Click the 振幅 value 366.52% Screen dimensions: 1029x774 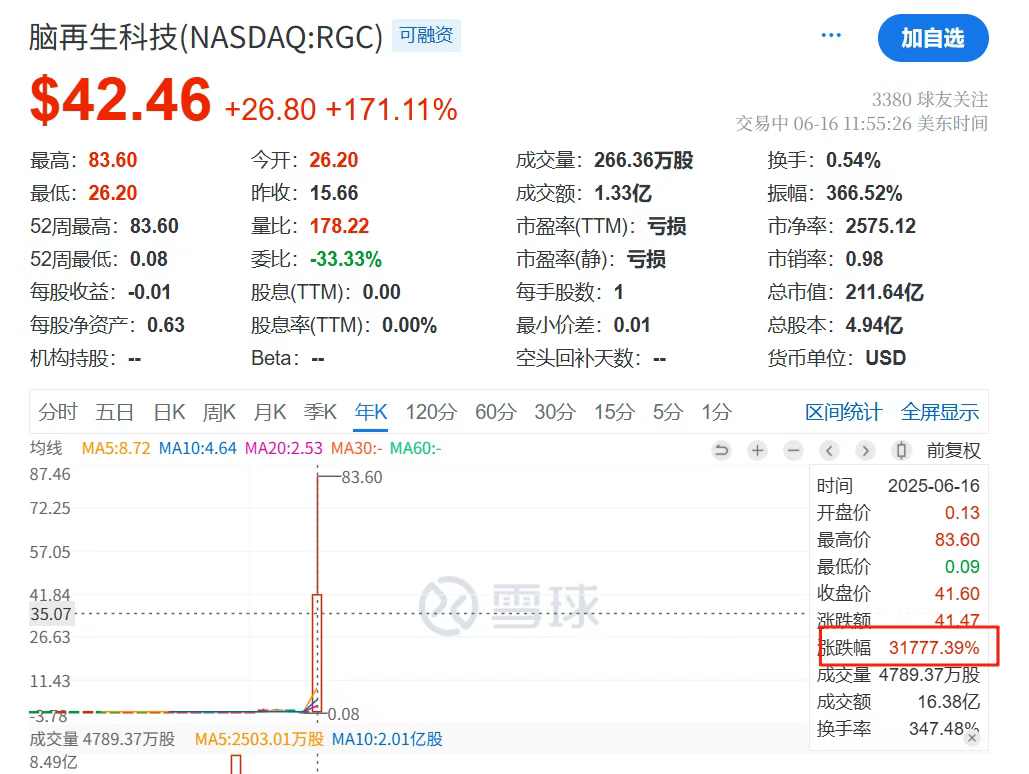point(864,193)
